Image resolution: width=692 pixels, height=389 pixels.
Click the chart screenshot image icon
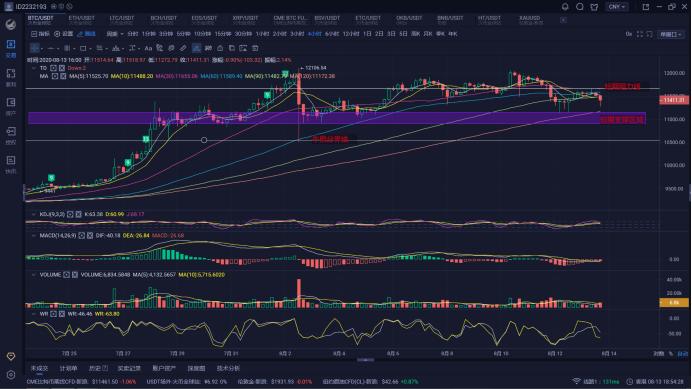click(243, 48)
